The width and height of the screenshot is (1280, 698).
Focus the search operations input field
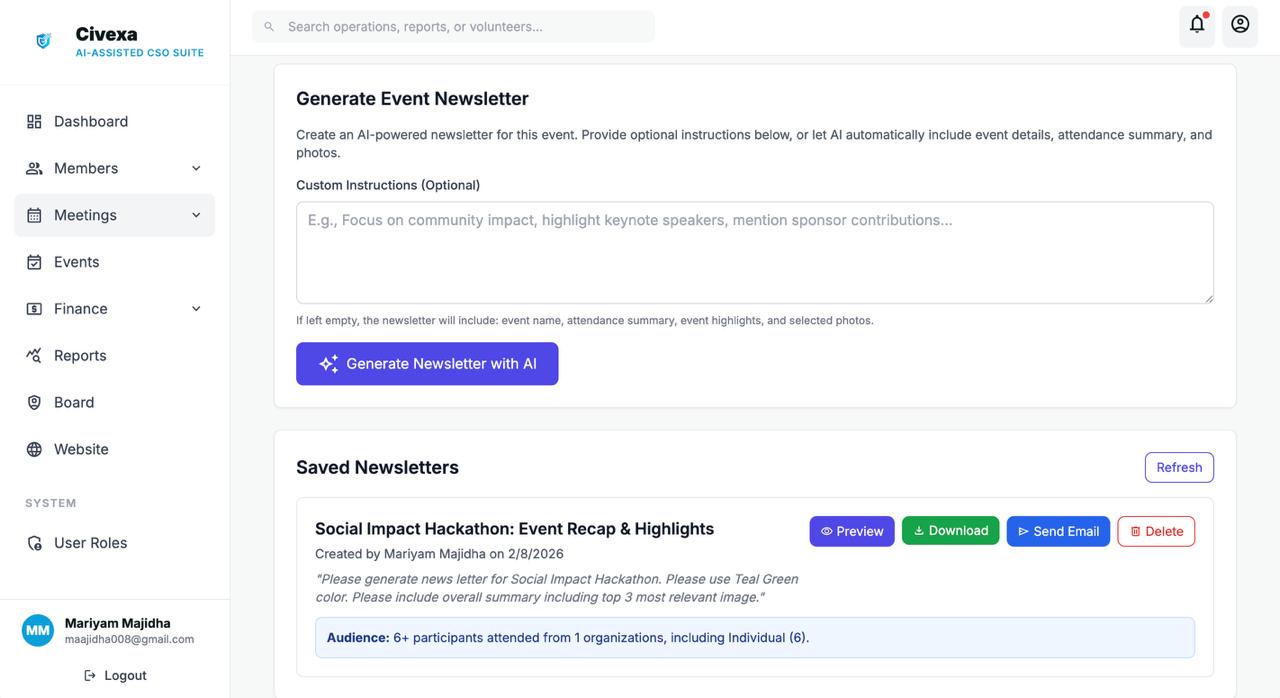[453, 27]
